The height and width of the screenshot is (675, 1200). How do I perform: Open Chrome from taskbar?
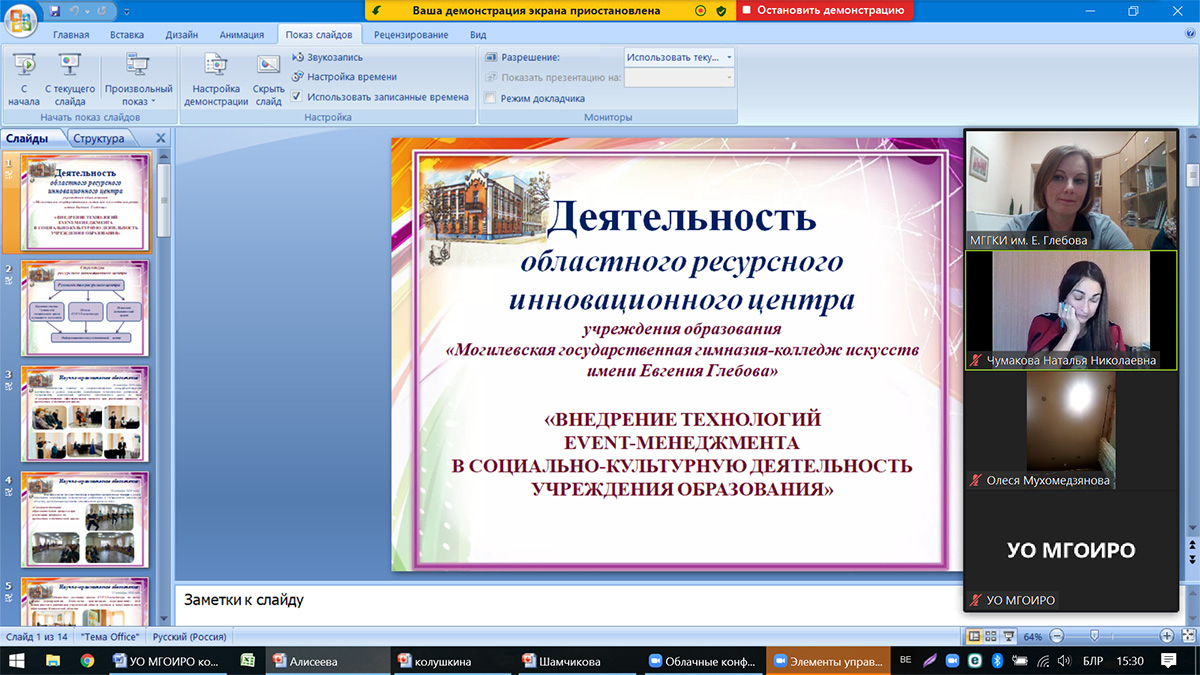point(87,660)
